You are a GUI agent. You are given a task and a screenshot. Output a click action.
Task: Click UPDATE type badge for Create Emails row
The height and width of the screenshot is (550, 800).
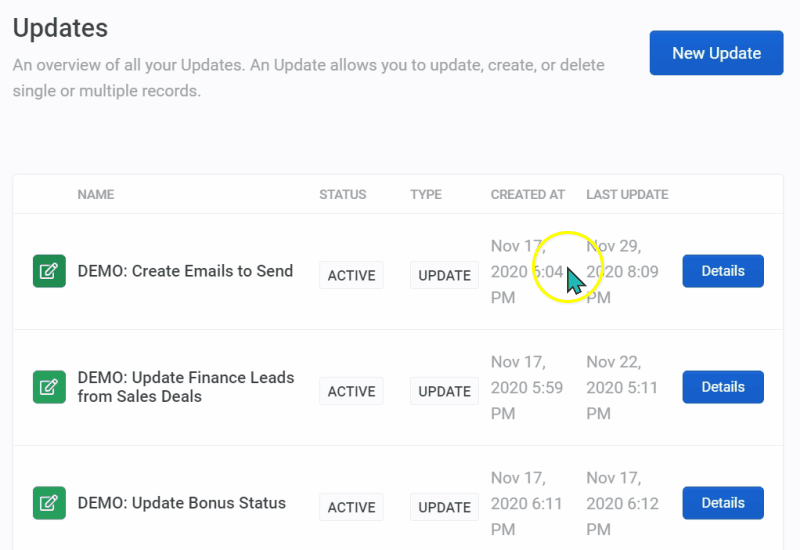[x=444, y=276]
